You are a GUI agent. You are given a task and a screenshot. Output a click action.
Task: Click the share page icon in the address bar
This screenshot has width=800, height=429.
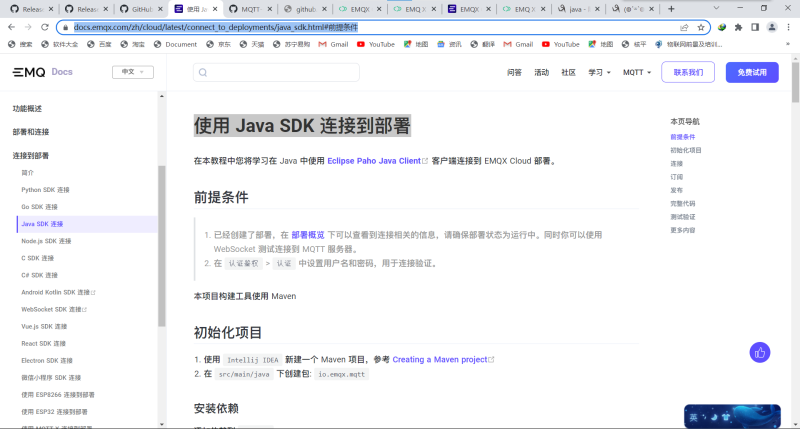[x=684, y=27]
